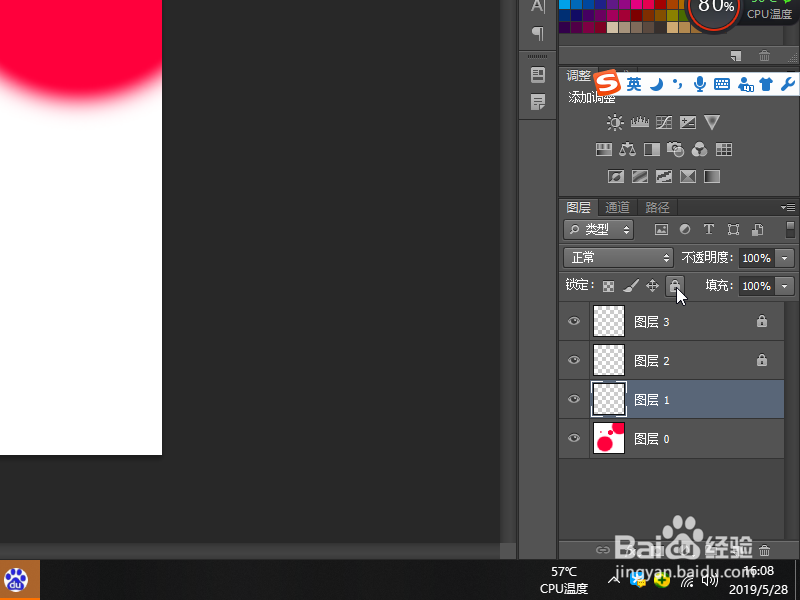Add a Gradient Map adjustment layer

tap(712, 177)
